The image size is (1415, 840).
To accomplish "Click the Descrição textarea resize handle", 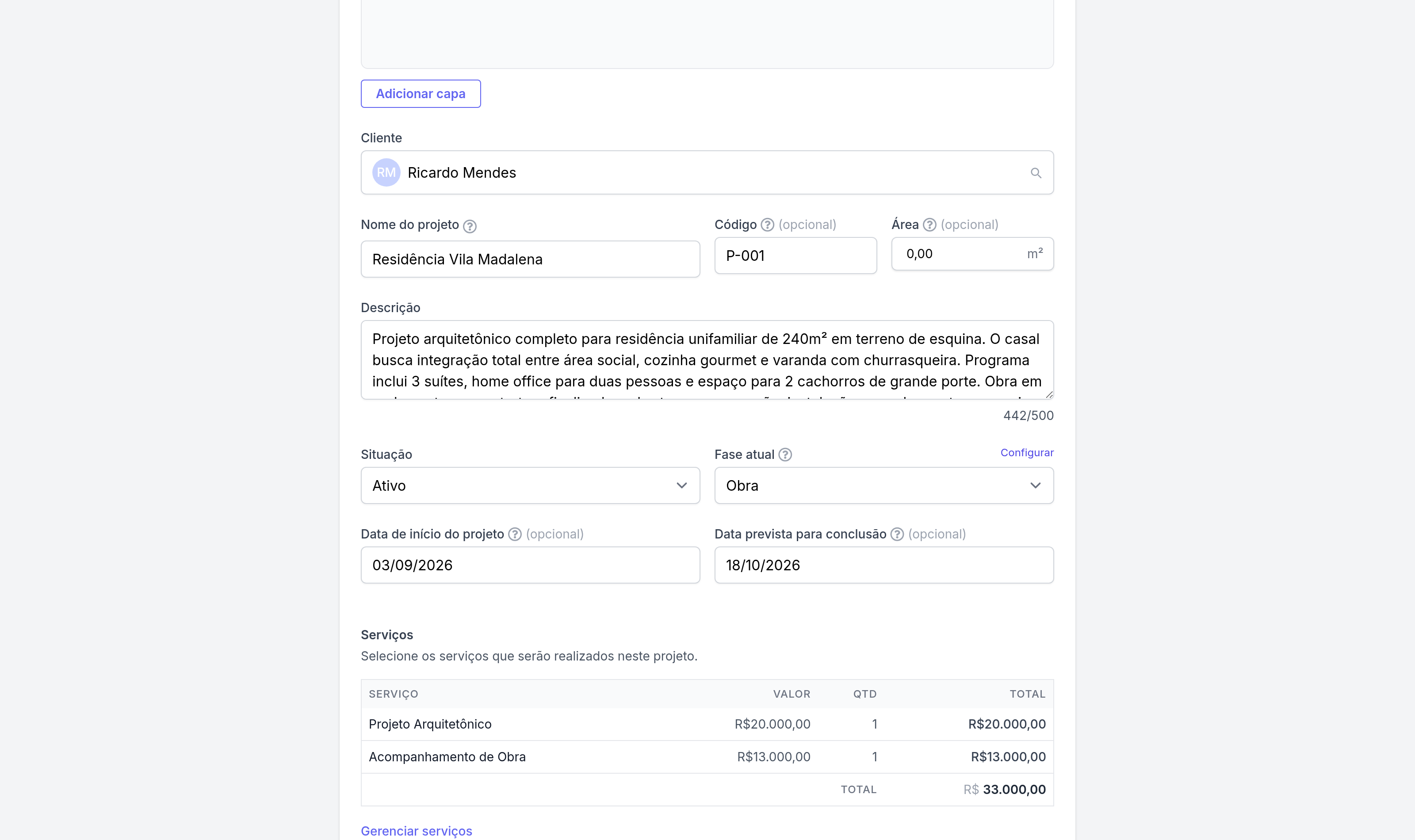I will (1049, 394).
